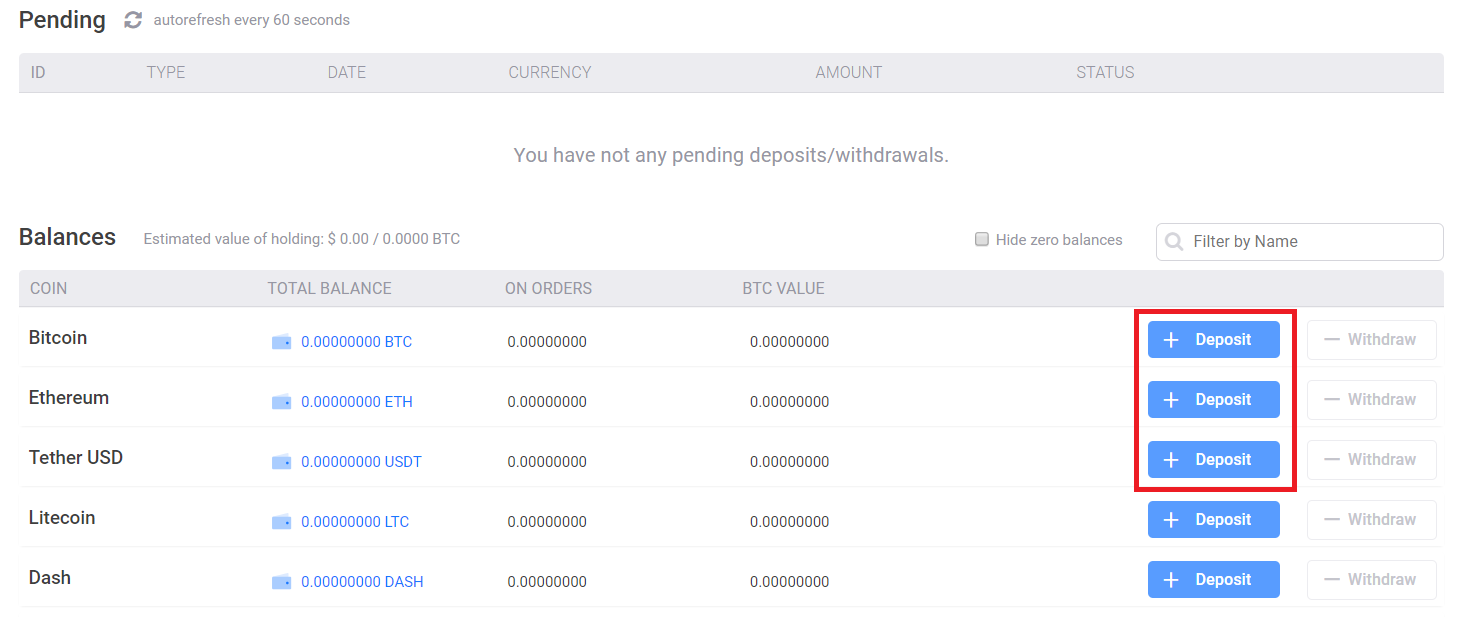Click the autorefresh icon beside Pending
This screenshot has width=1467, height=617.
pos(133,20)
